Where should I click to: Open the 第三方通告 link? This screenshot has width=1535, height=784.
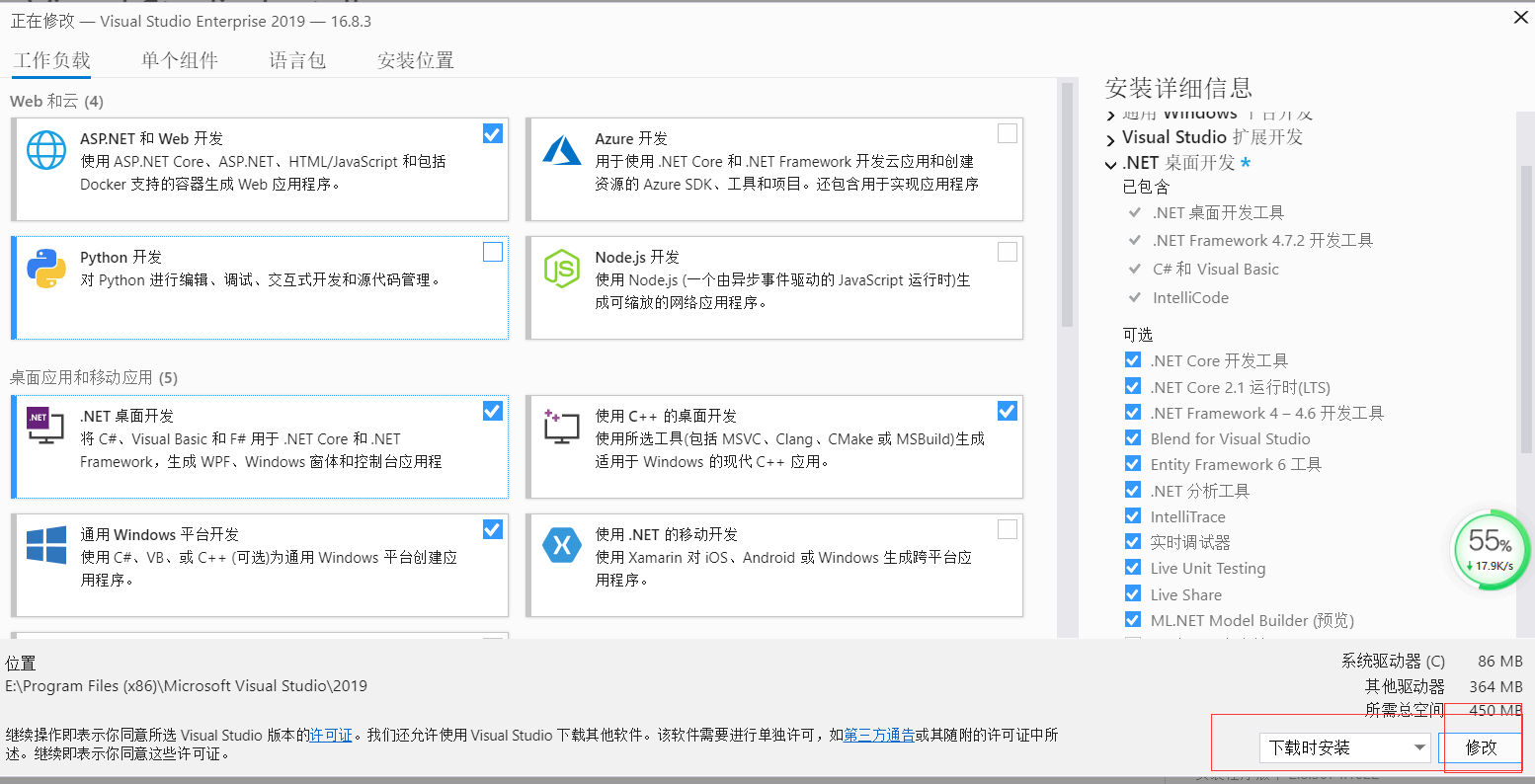tap(879, 735)
